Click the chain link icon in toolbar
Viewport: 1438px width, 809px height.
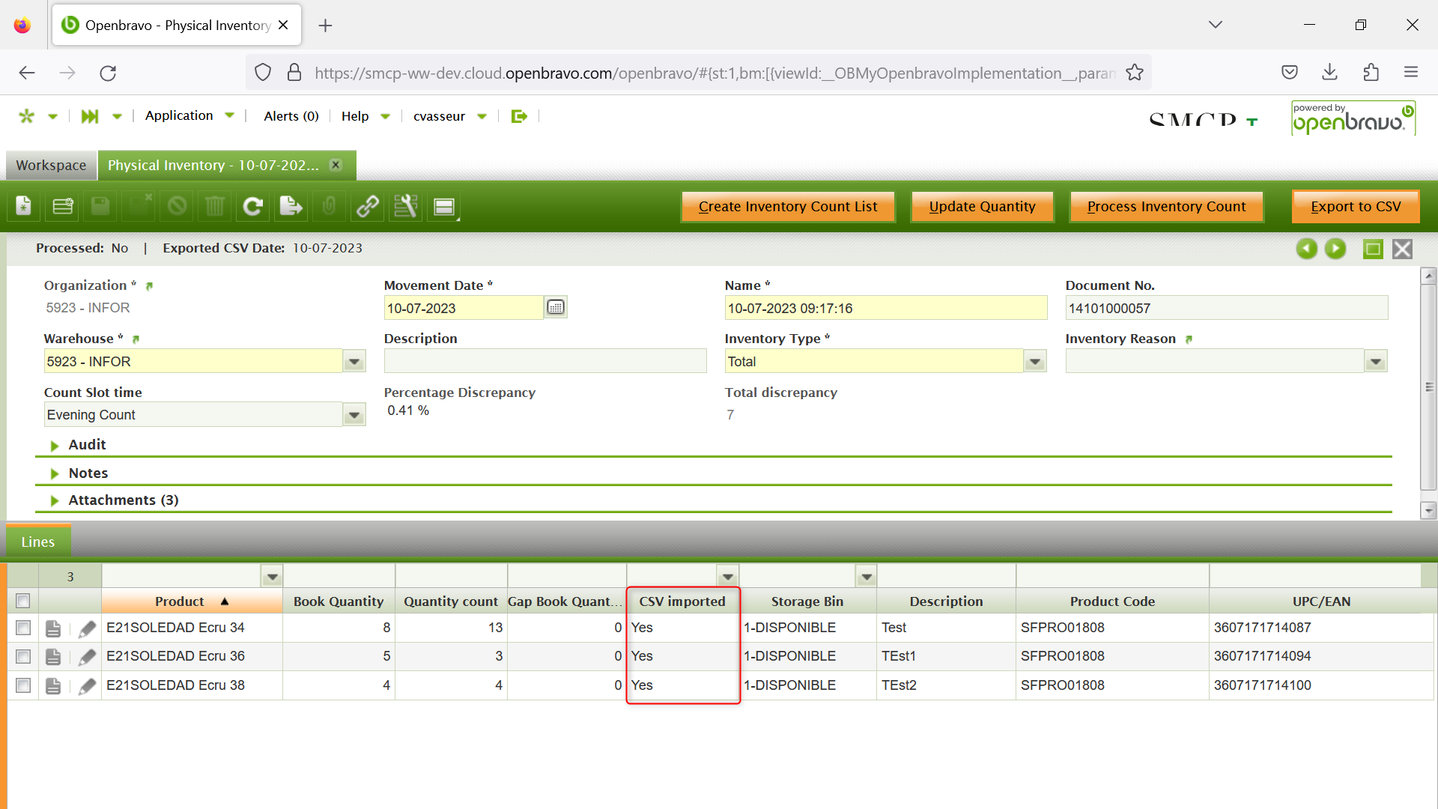[367, 206]
